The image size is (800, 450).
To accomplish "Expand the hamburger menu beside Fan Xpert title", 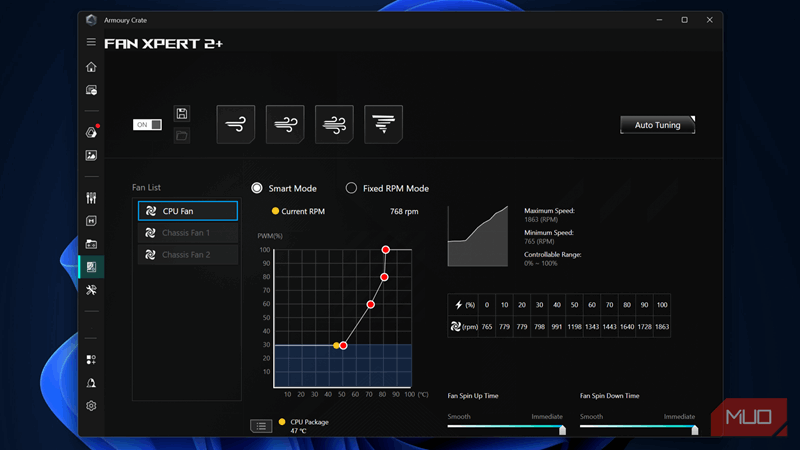I will pos(91,43).
